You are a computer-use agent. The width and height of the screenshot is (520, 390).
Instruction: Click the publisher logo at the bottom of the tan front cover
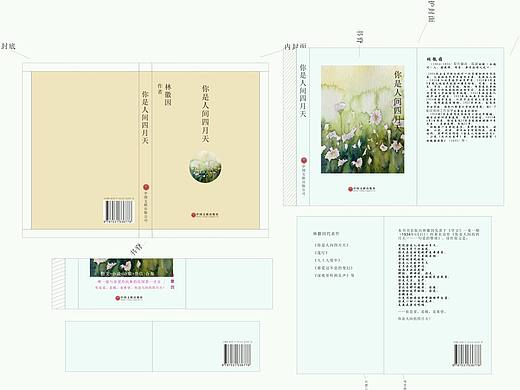pos(205,215)
